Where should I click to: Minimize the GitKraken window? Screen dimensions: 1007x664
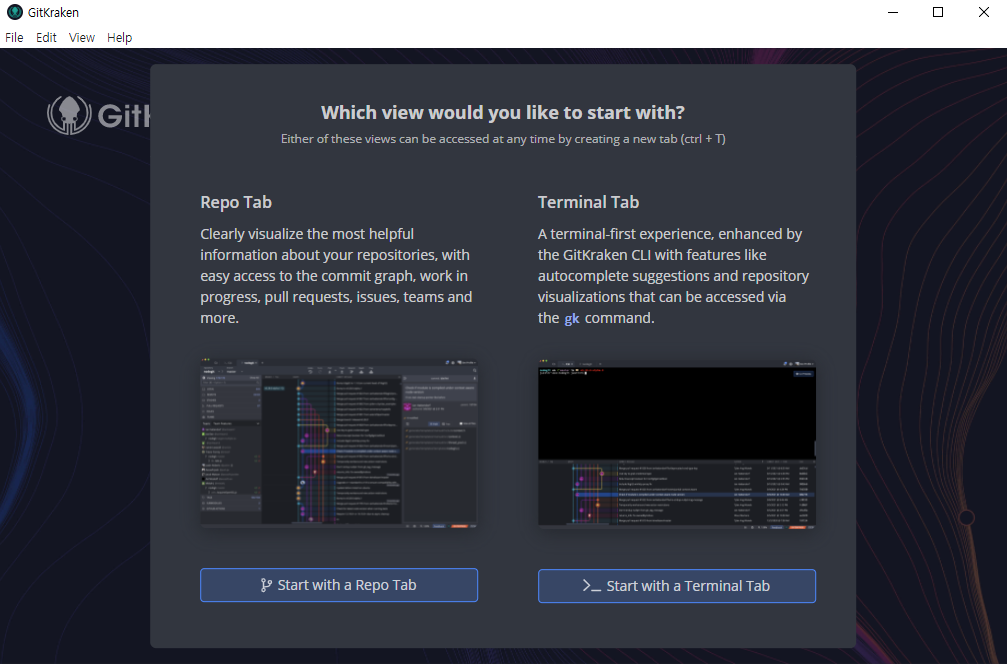(893, 12)
